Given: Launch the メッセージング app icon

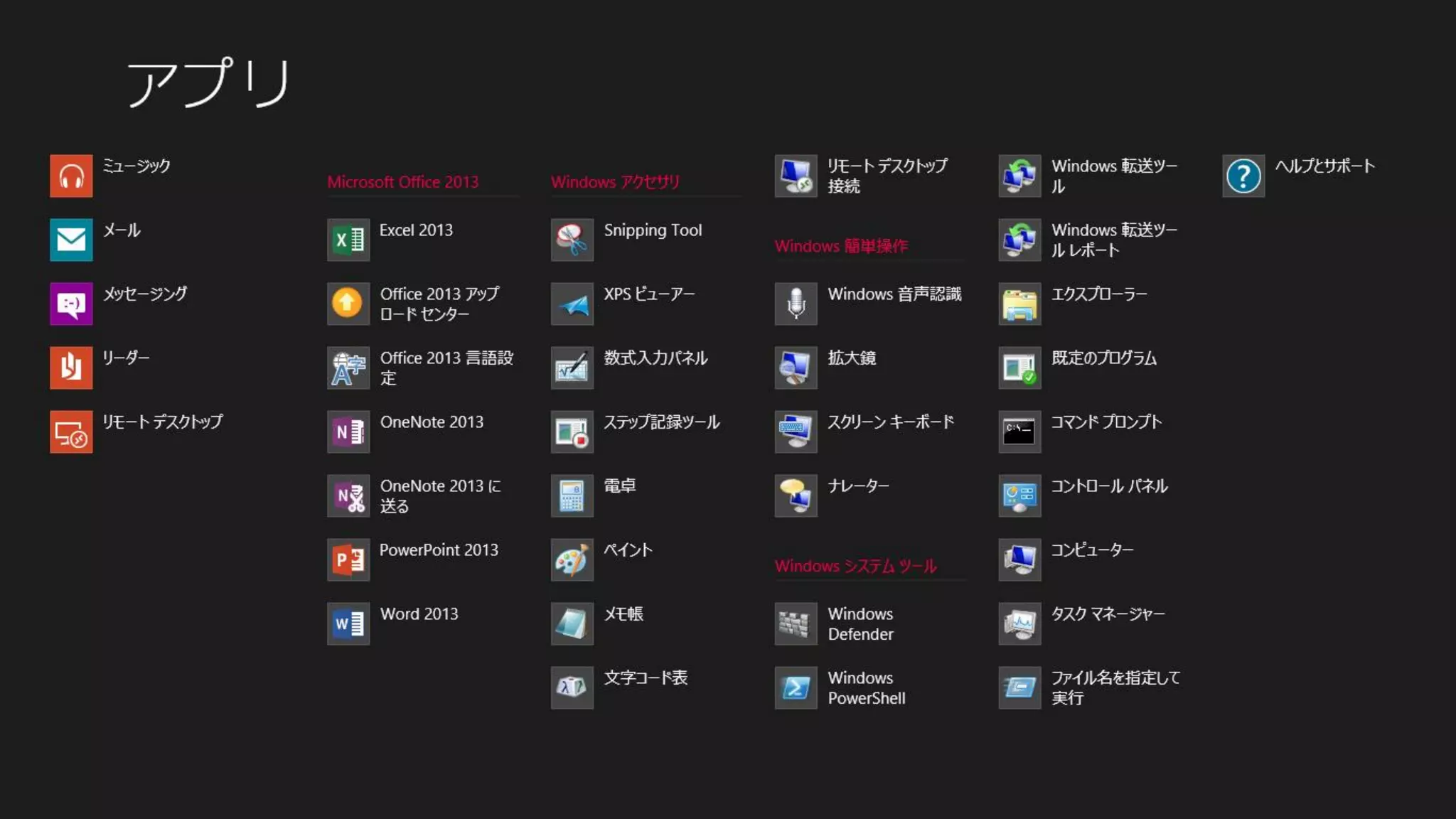Looking at the screenshot, I should coord(71,304).
